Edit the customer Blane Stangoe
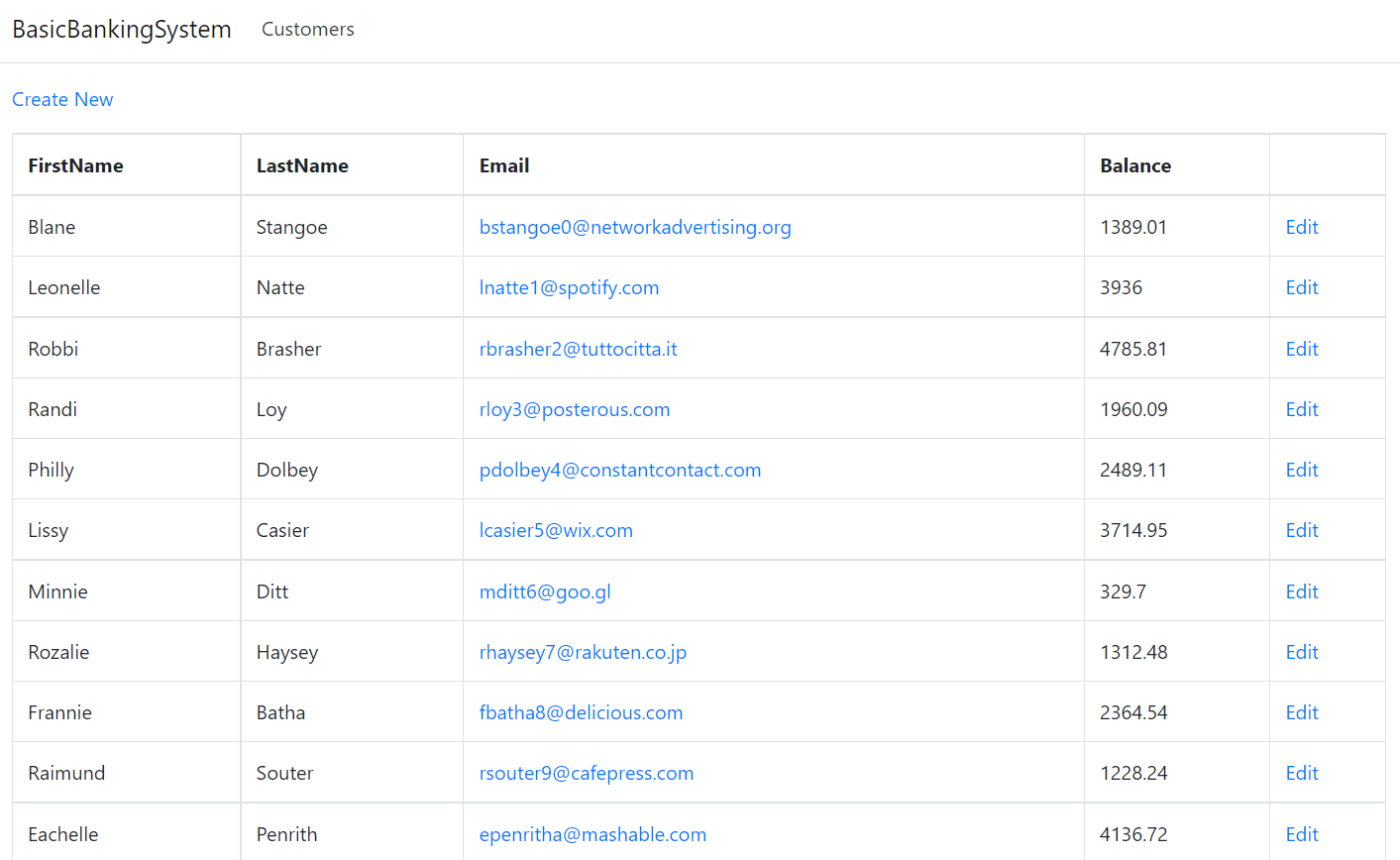 coord(1301,227)
